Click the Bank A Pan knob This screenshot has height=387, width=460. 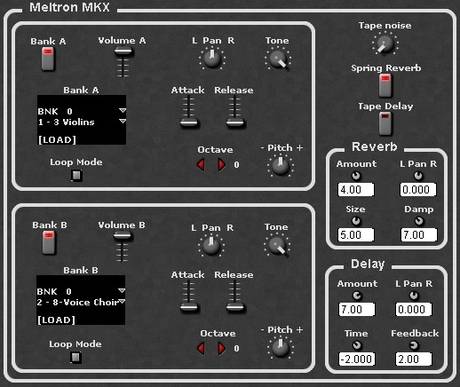[x=212, y=59]
